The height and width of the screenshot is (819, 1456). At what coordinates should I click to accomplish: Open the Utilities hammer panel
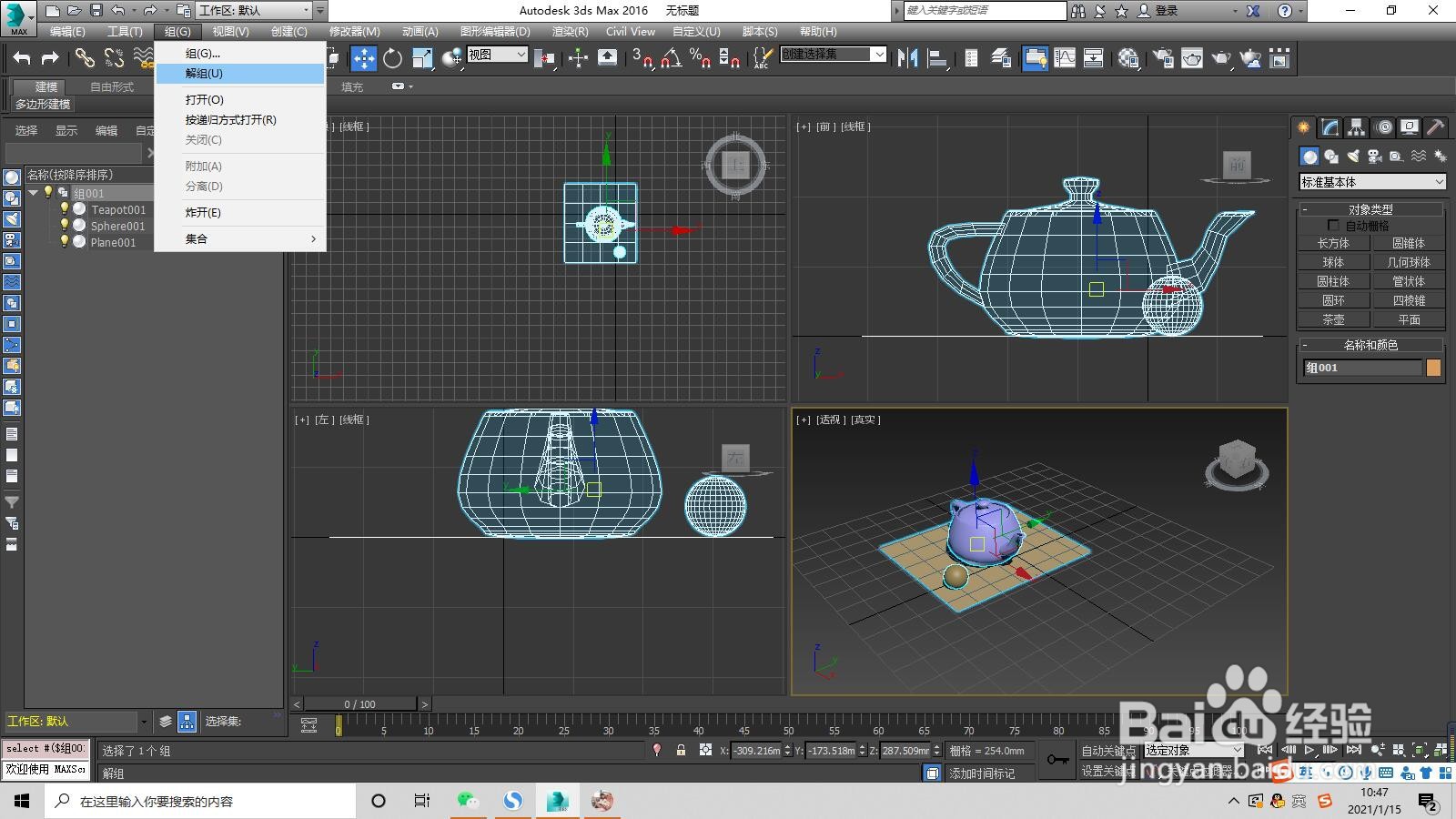(x=1435, y=127)
